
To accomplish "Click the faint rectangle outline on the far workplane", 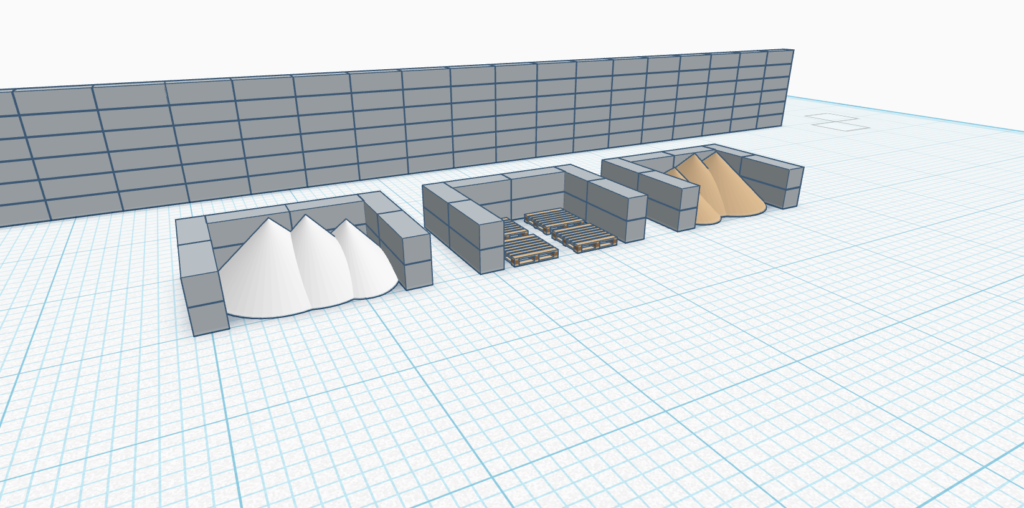I will (x=838, y=121).
